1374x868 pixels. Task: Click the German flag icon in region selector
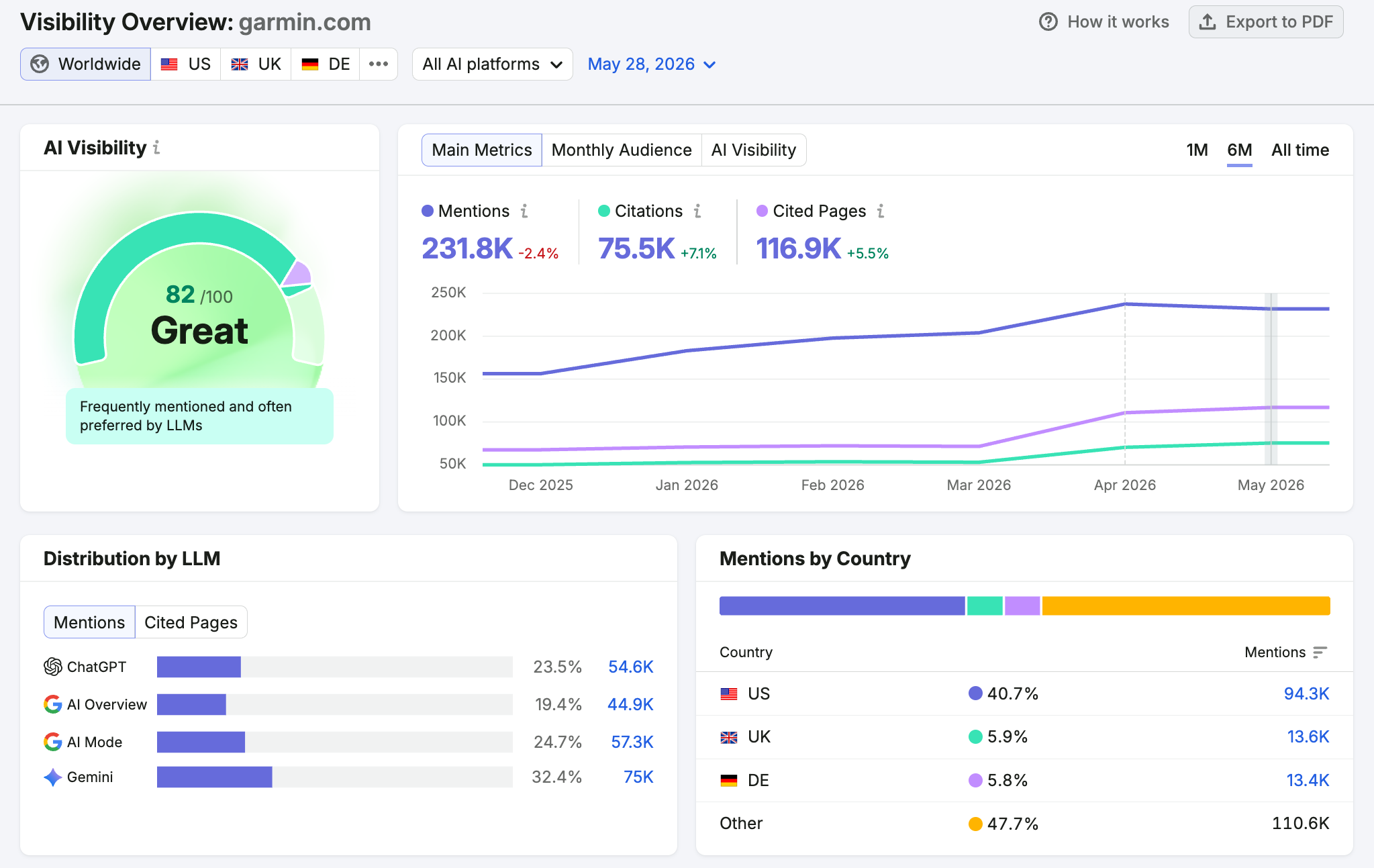point(310,64)
